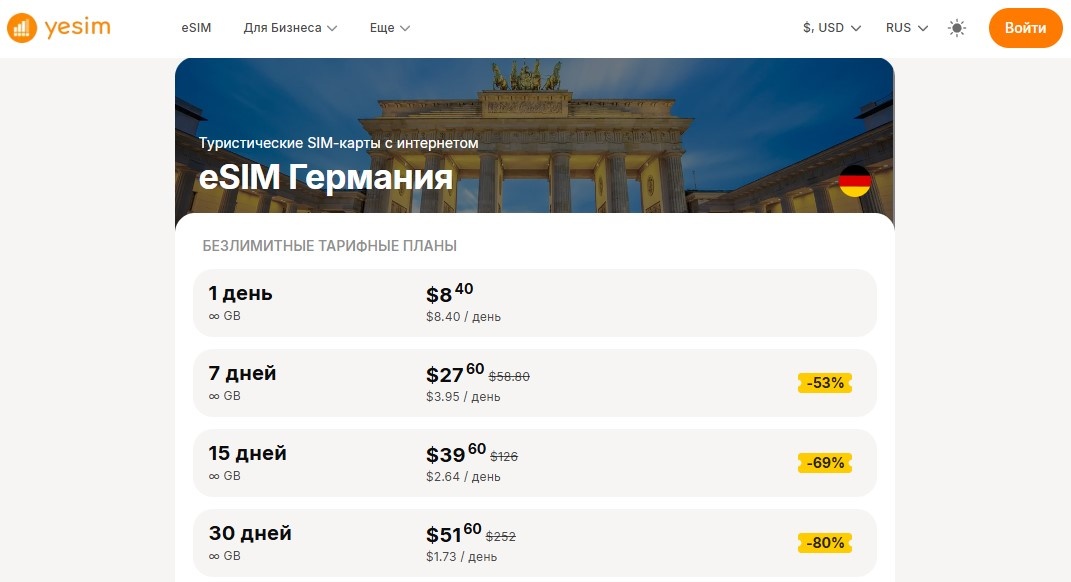Select the eSIM menu item
The width and height of the screenshot is (1071, 582).
pos(196,28)
